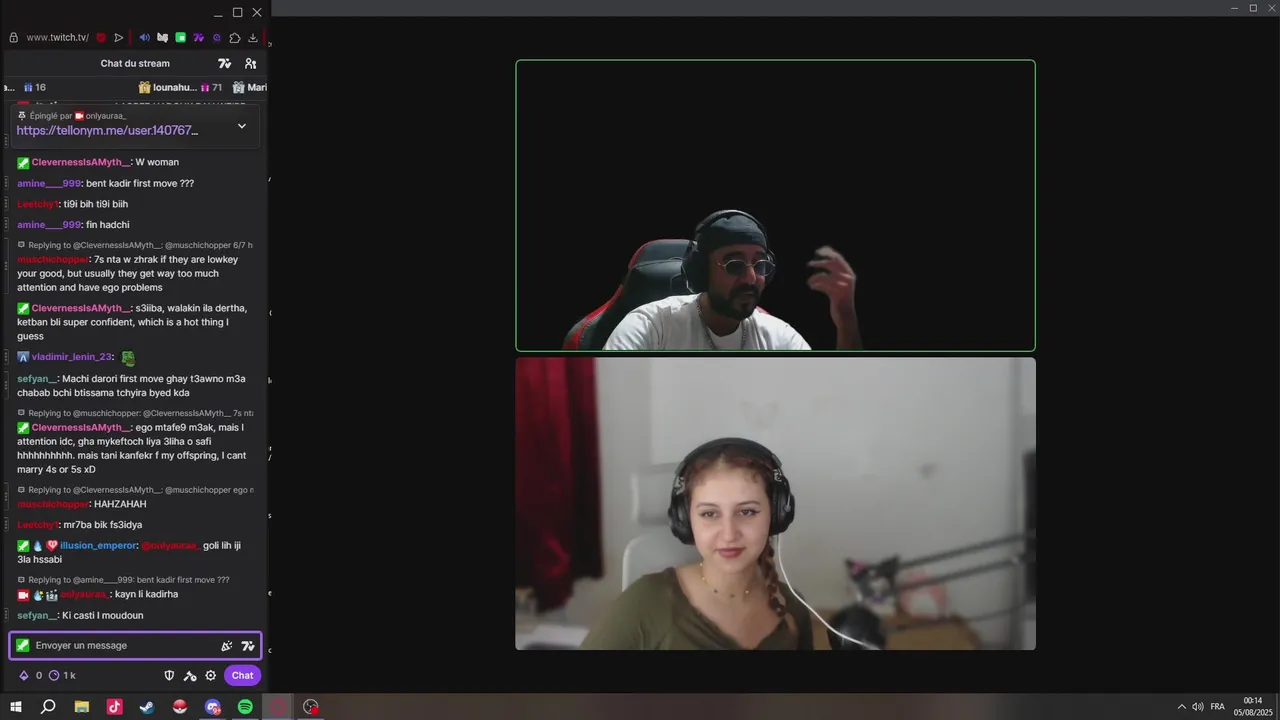Open Windows taskbar search
1280x720 pixels.
48,707
